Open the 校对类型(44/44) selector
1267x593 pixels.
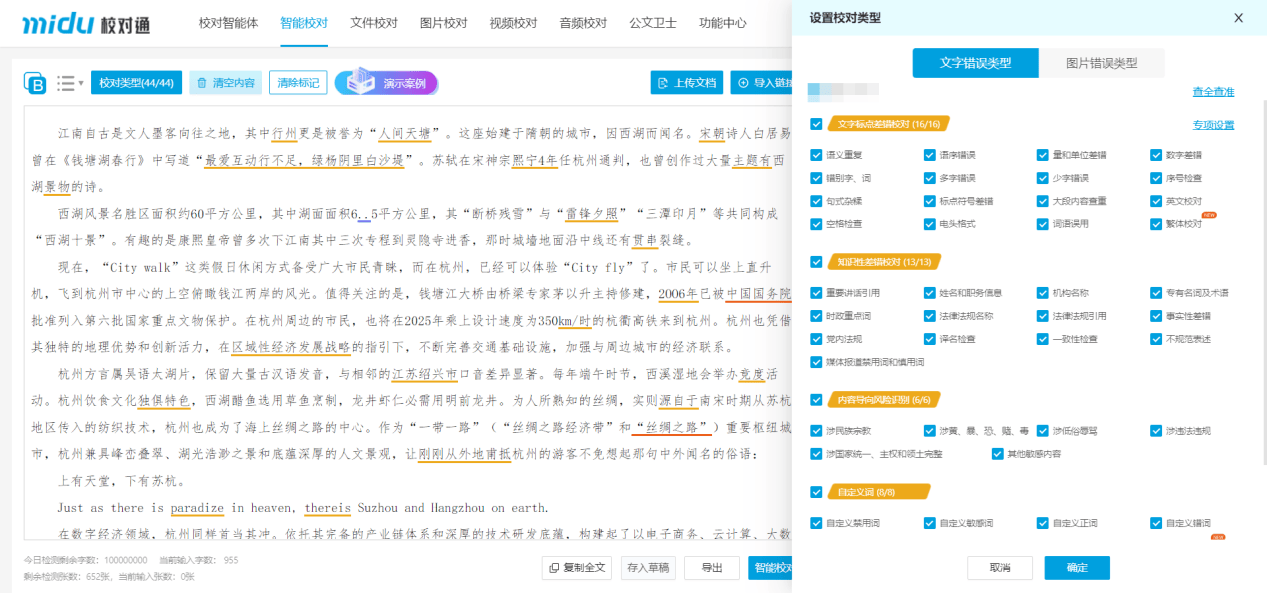point(136,83)
